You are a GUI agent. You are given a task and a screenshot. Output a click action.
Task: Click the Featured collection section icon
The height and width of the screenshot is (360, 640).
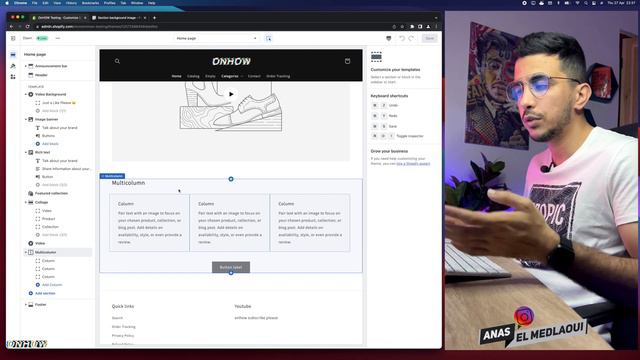31,193
